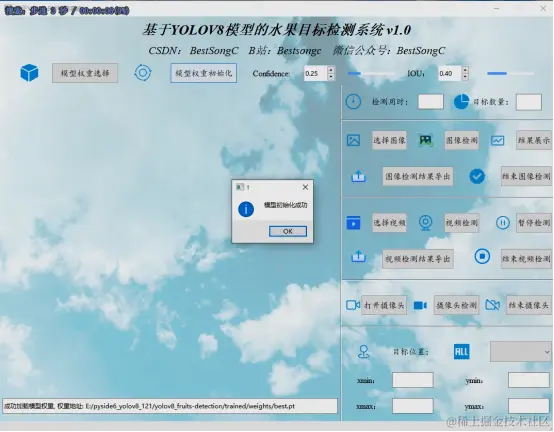Screen dimensions: 554x432
Task: Click the blue checkmark icon beside 结束图像检测
Action: click(x=477, y=176)
